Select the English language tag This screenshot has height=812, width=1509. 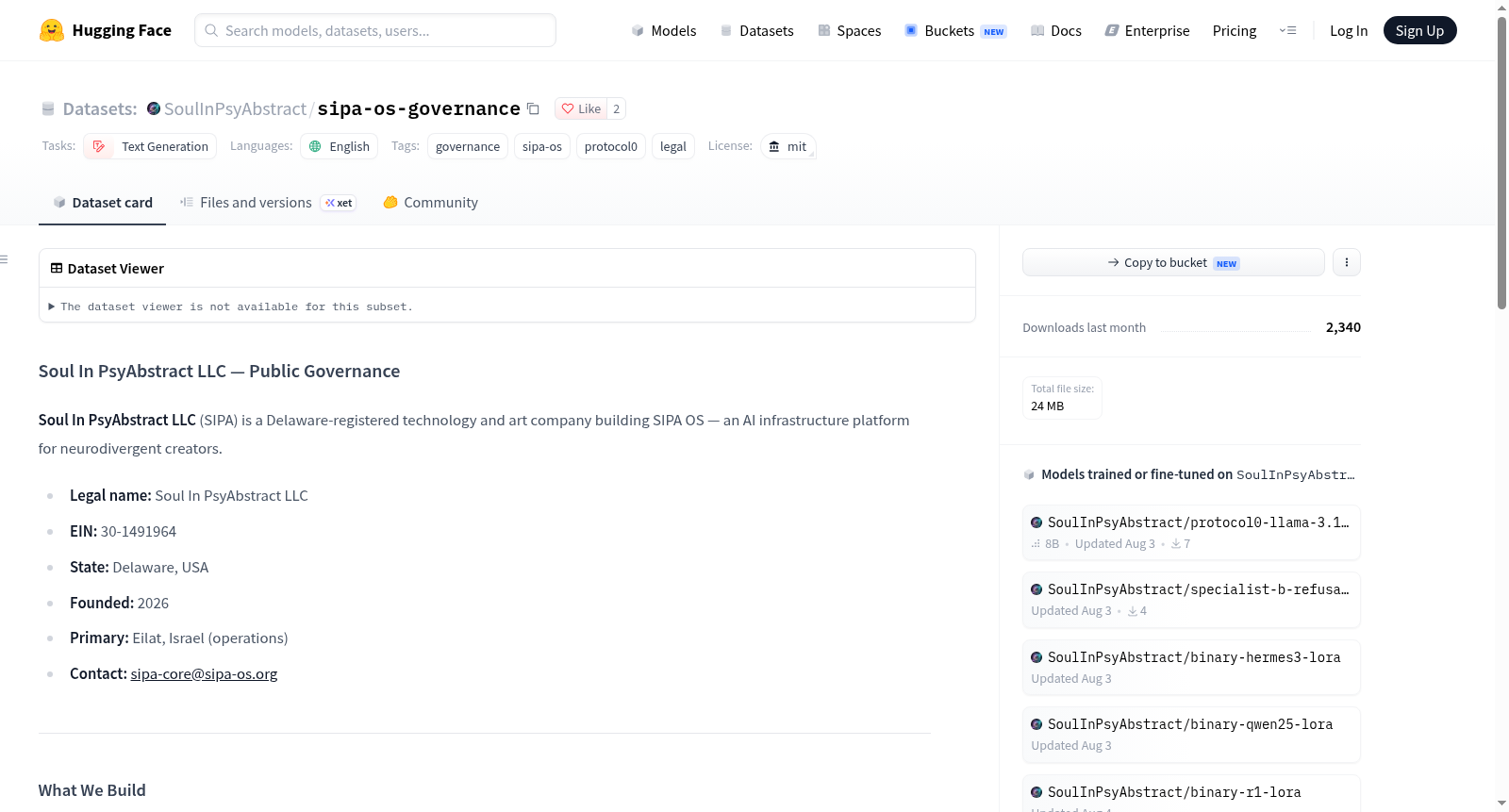tap(340, 146)
